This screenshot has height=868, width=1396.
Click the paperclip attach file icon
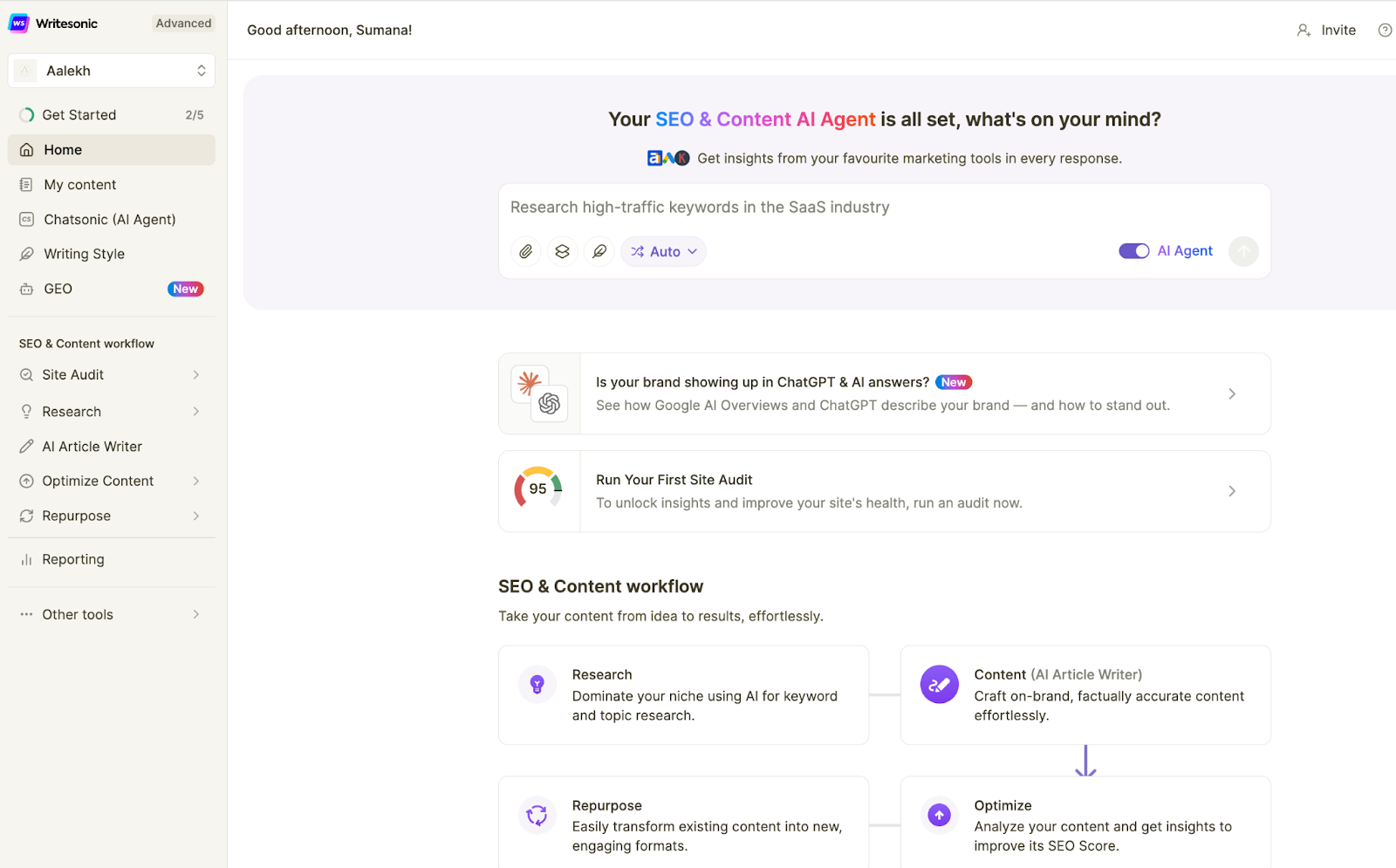coord(525,251)
